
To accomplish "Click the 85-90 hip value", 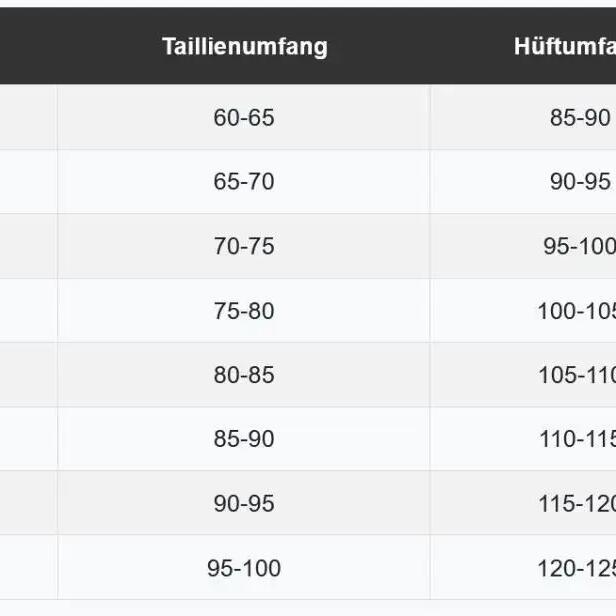I will pos(580,117).
